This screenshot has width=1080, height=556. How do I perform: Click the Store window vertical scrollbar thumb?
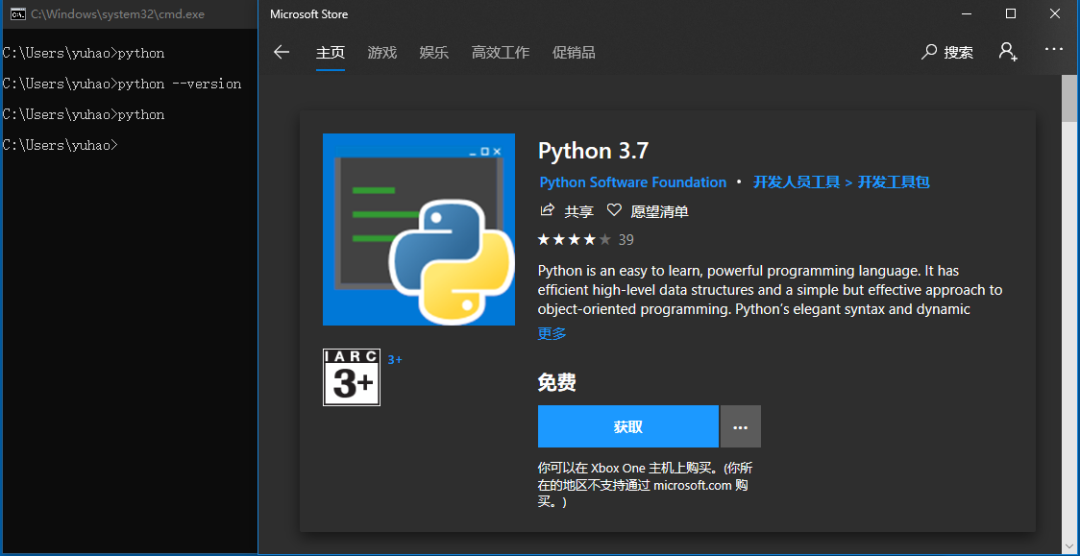pos(1069,98)
